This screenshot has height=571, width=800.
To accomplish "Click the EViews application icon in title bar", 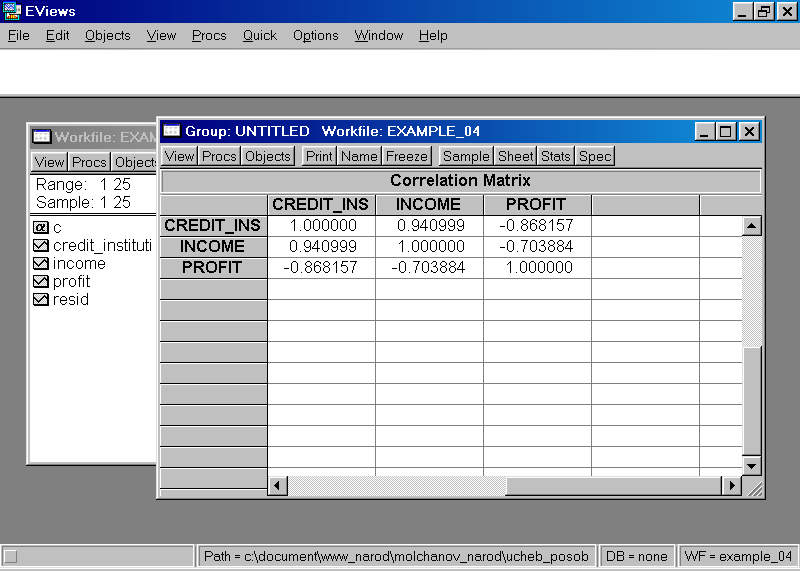I will [x=11, y=11].
